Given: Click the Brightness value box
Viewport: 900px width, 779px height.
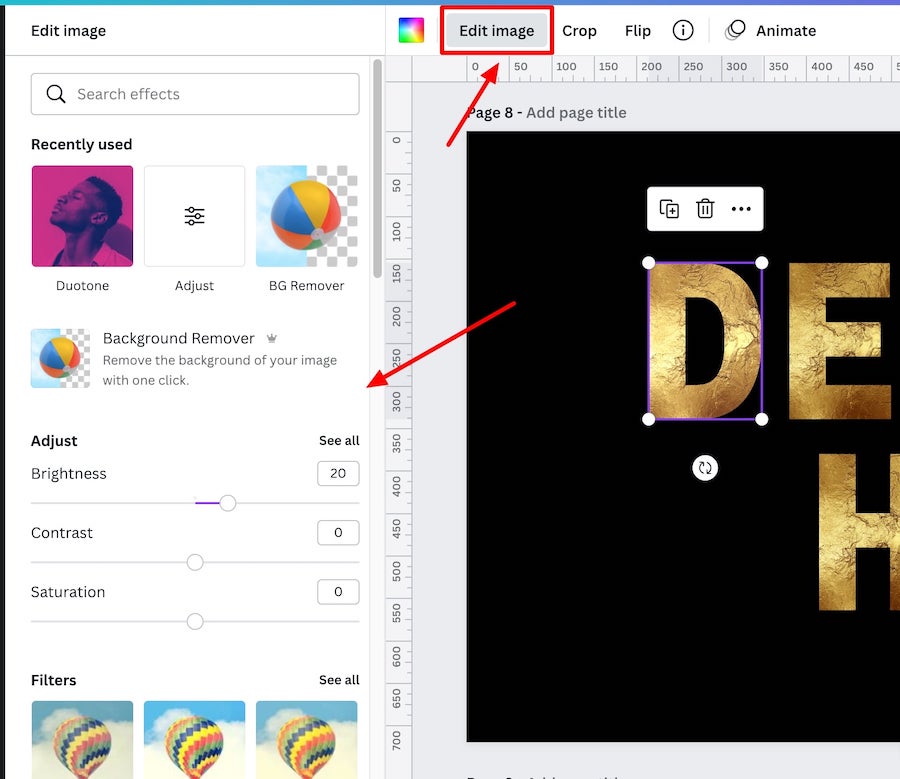Looking at the screenshot, I should click(338, 473).
